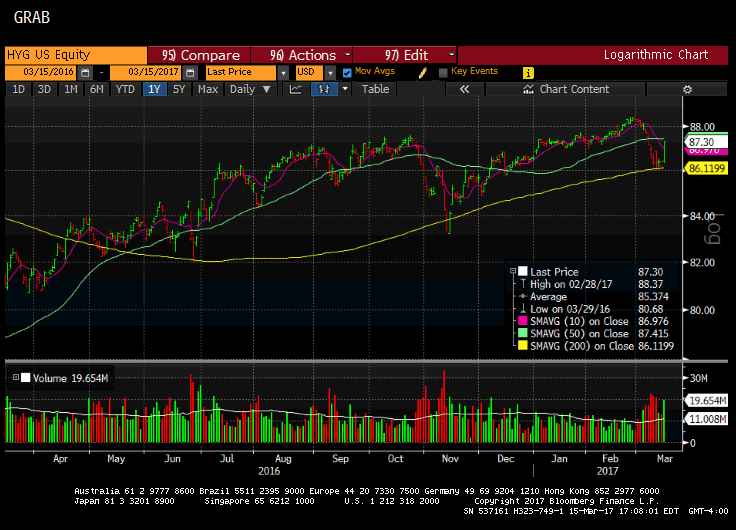Click the Last Price data field box
The image size is (736, 530).
tap(241, 72)
